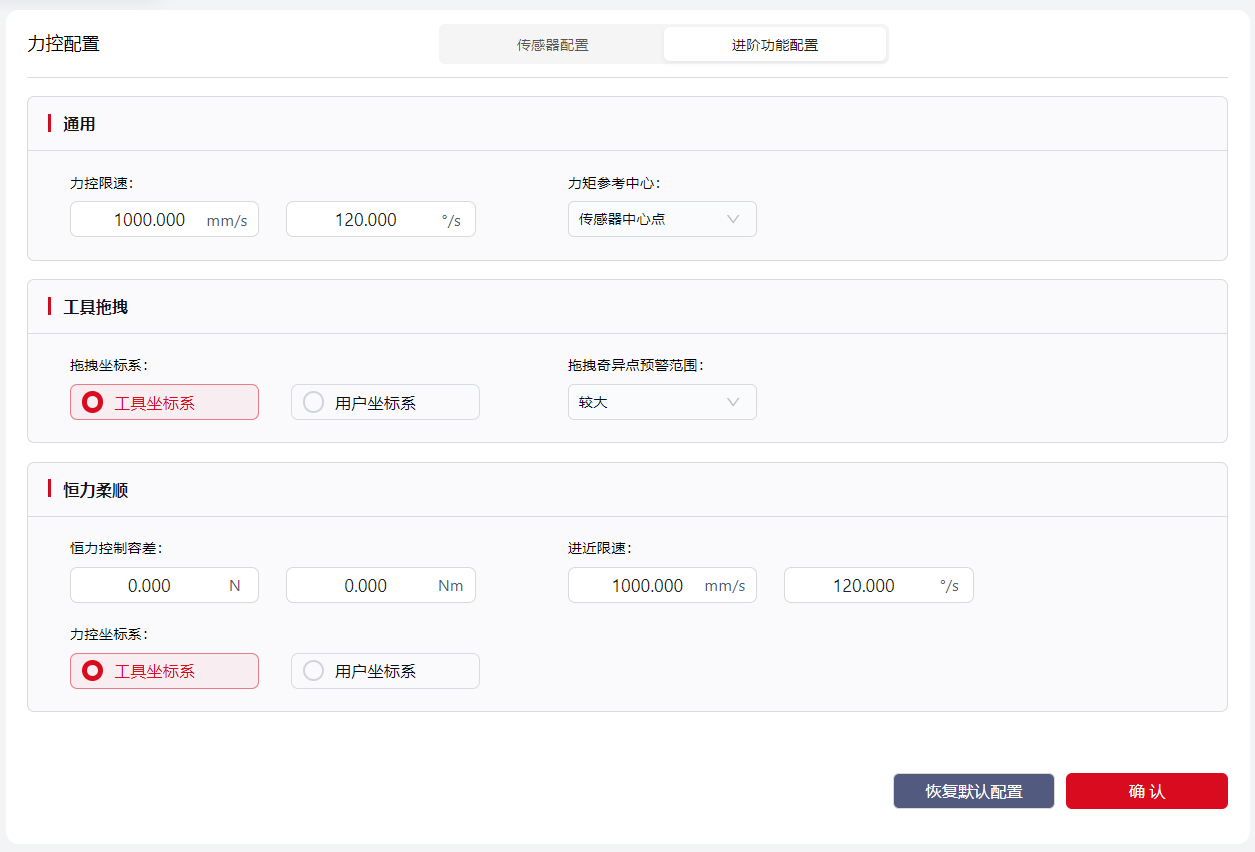Click the 恒力柔顺 section header
Screen dimensions: 1255x852
pyautogui.click(x=96, y=490)
